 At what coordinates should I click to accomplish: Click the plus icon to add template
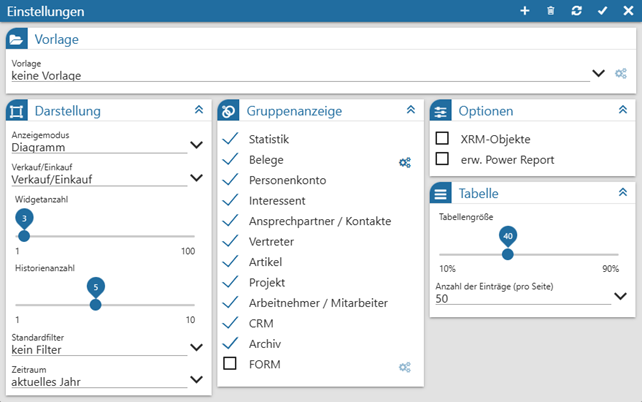525,10
